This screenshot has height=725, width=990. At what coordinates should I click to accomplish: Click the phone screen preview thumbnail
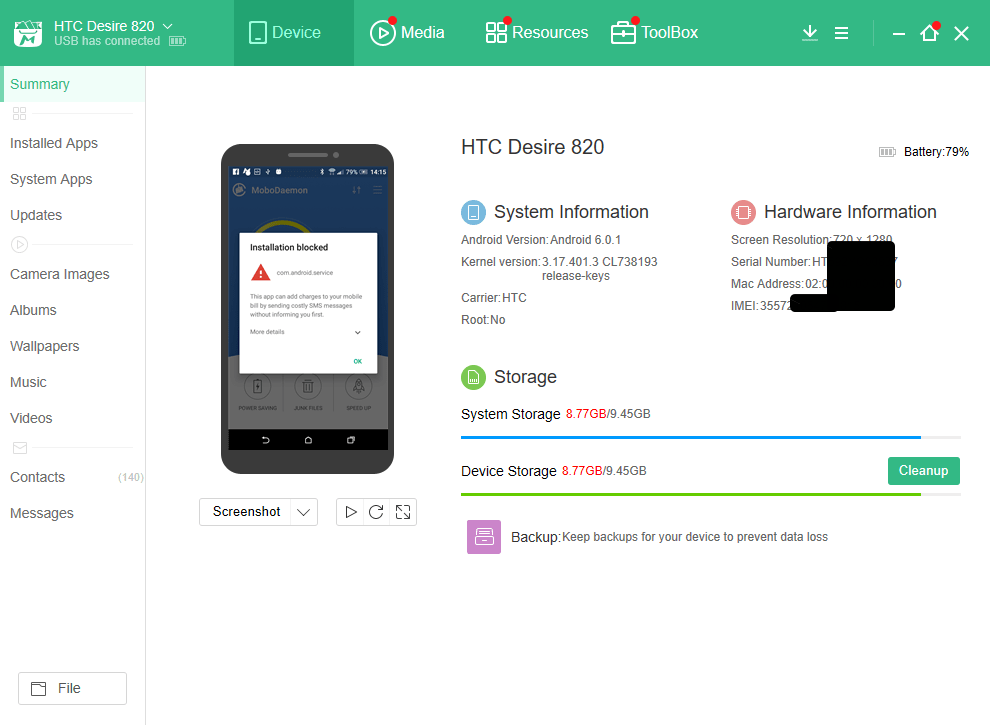click(x=308, y=308)
